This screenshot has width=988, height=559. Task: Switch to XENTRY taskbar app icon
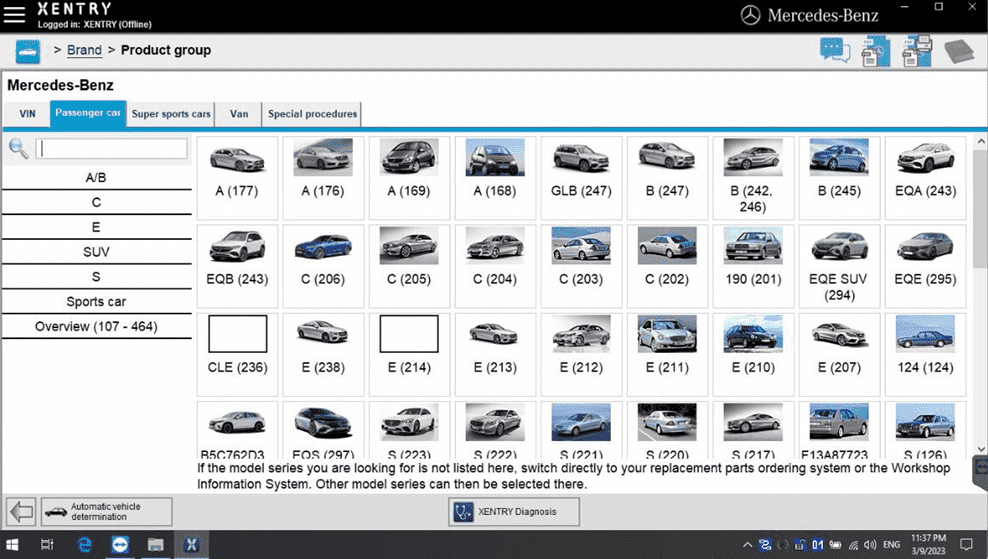(191, 545)
